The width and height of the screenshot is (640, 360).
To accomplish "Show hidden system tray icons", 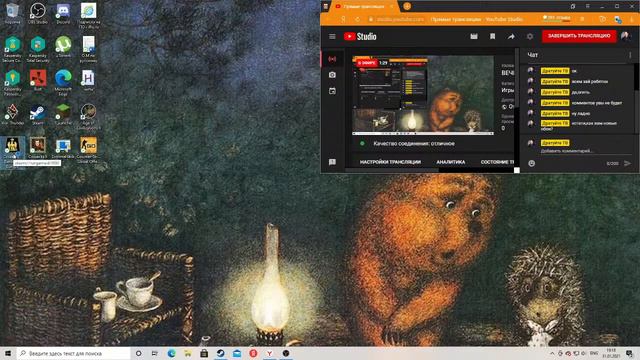I will coord(552,353).
